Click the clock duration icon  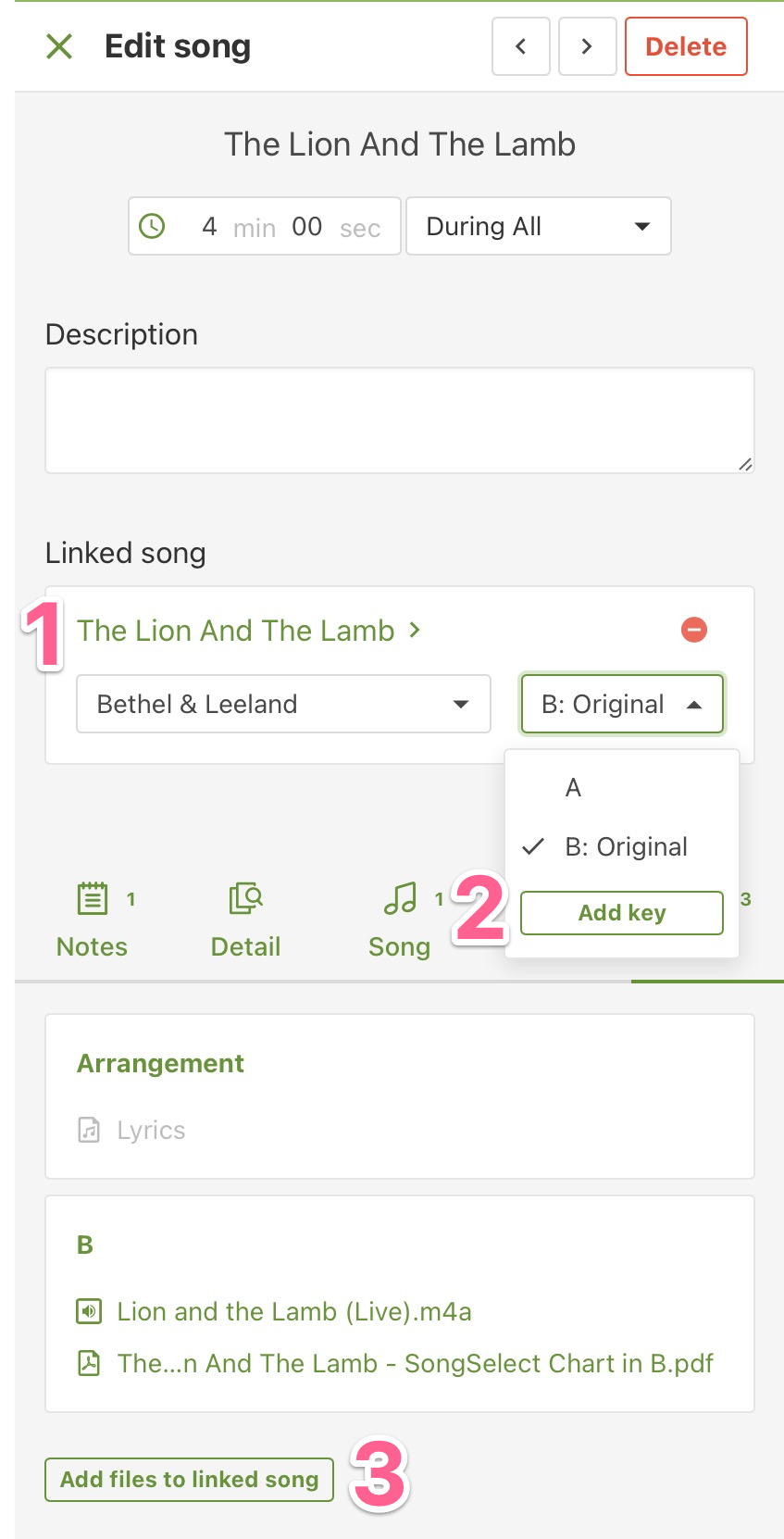click(x=152, y=226)
